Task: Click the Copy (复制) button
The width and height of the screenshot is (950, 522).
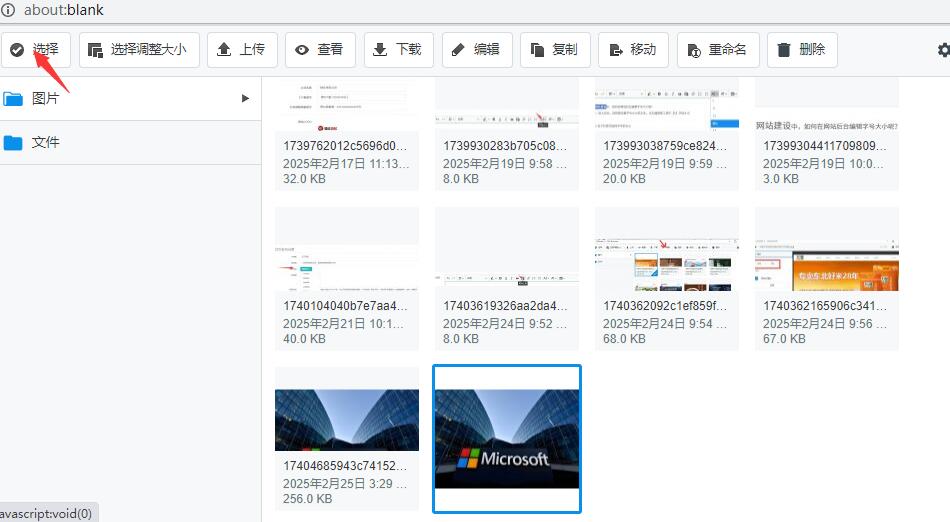Action: click(x=555, y=50)
